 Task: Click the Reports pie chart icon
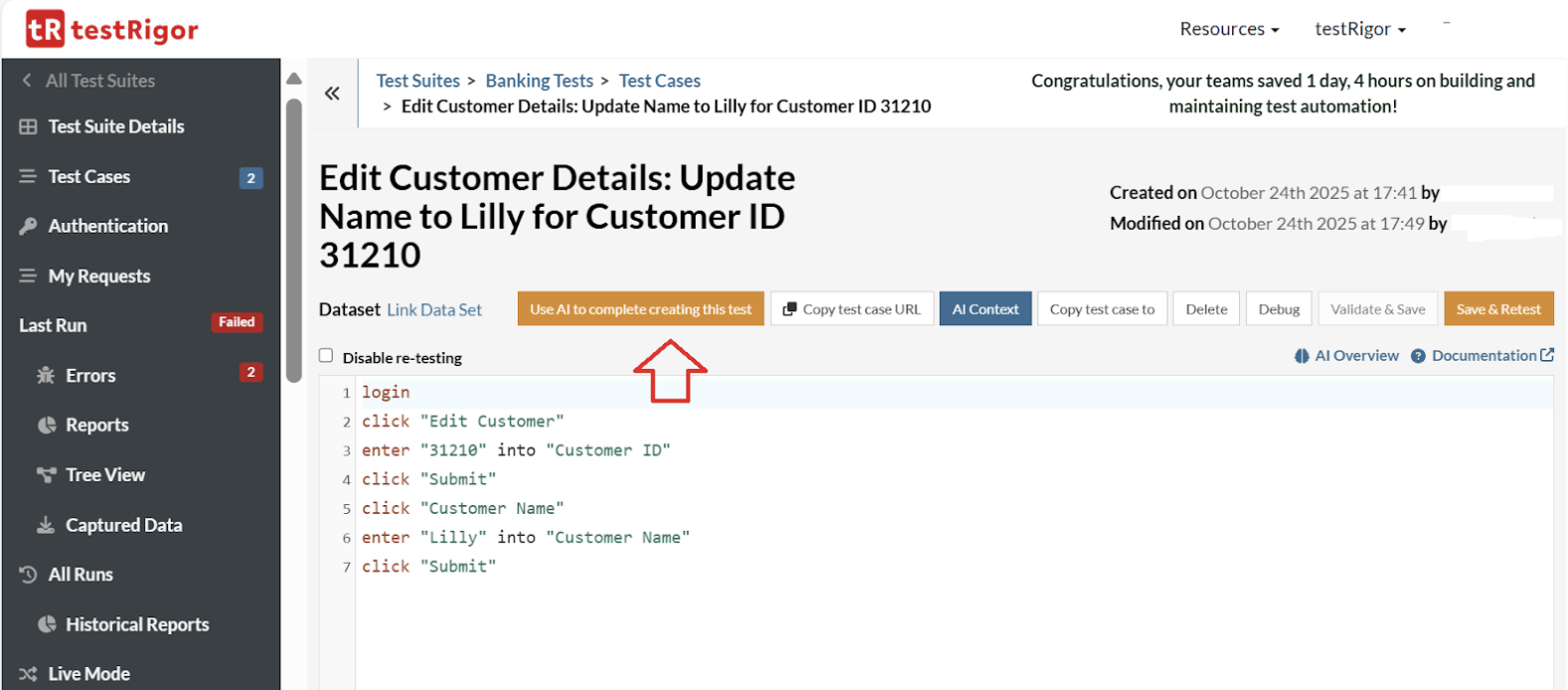(x=46, y=425)
